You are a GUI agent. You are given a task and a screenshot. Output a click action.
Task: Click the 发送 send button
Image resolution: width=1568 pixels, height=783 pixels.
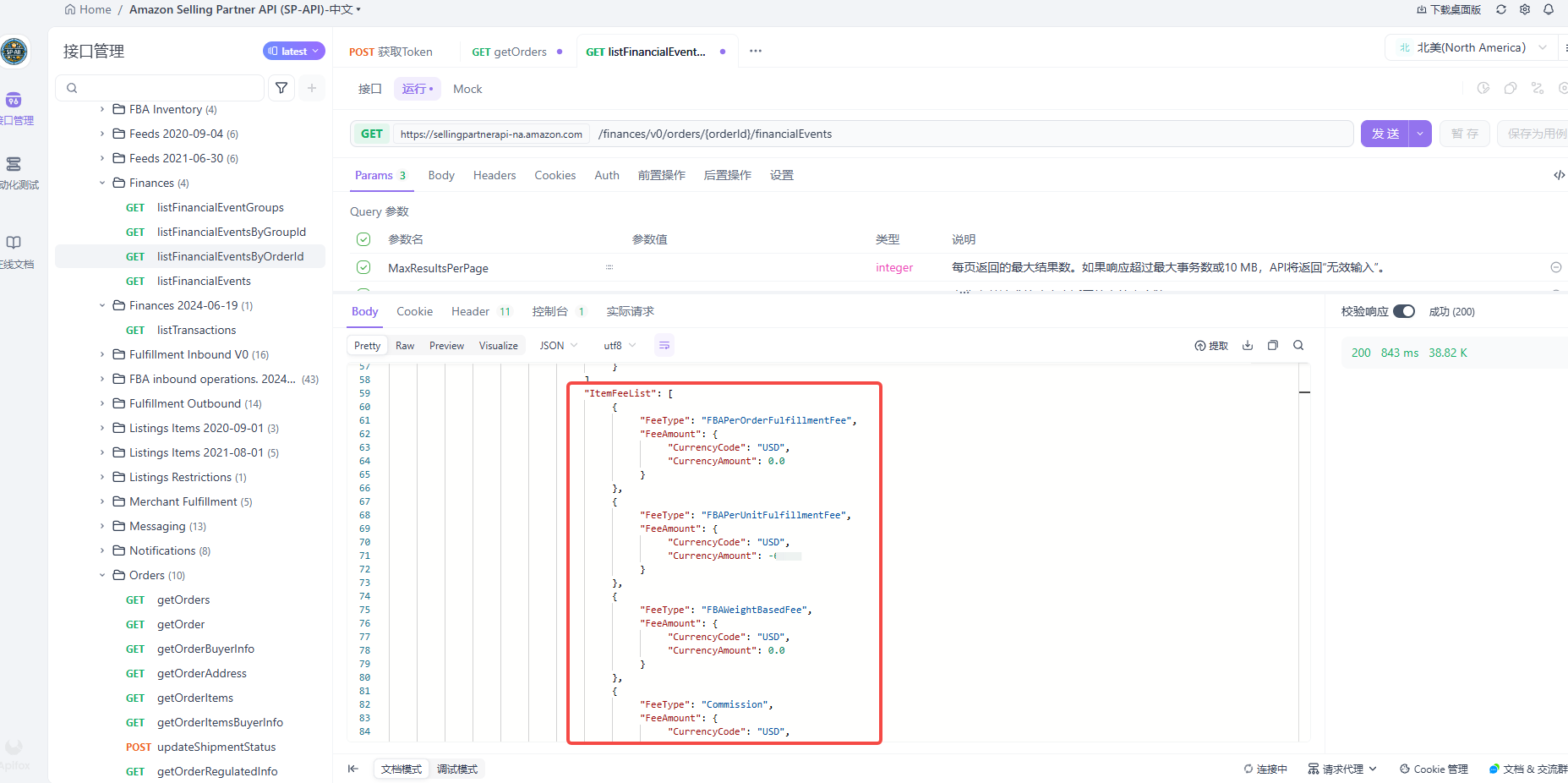(x=1385, y=134)
